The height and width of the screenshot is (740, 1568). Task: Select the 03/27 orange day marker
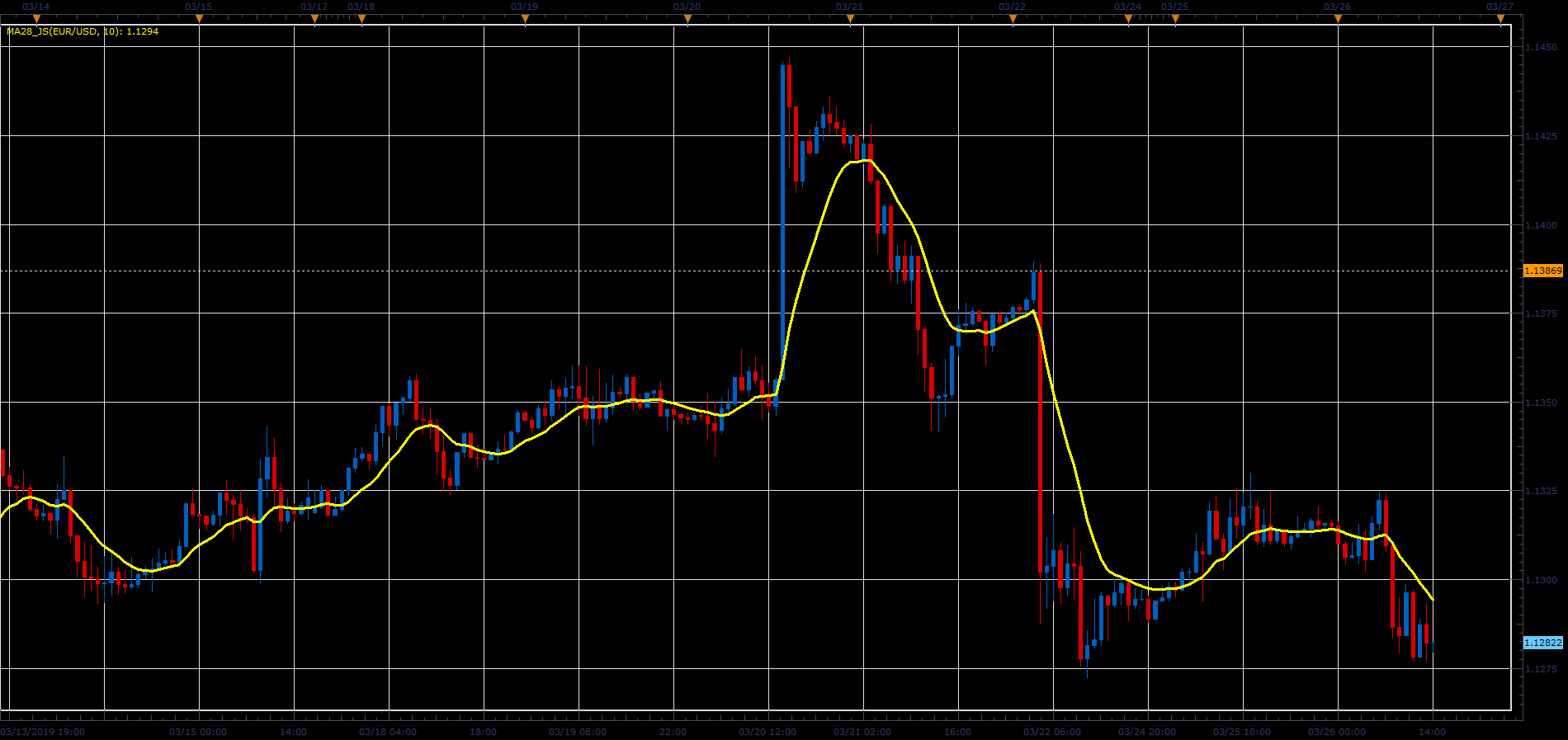(x=1500, y=19)
